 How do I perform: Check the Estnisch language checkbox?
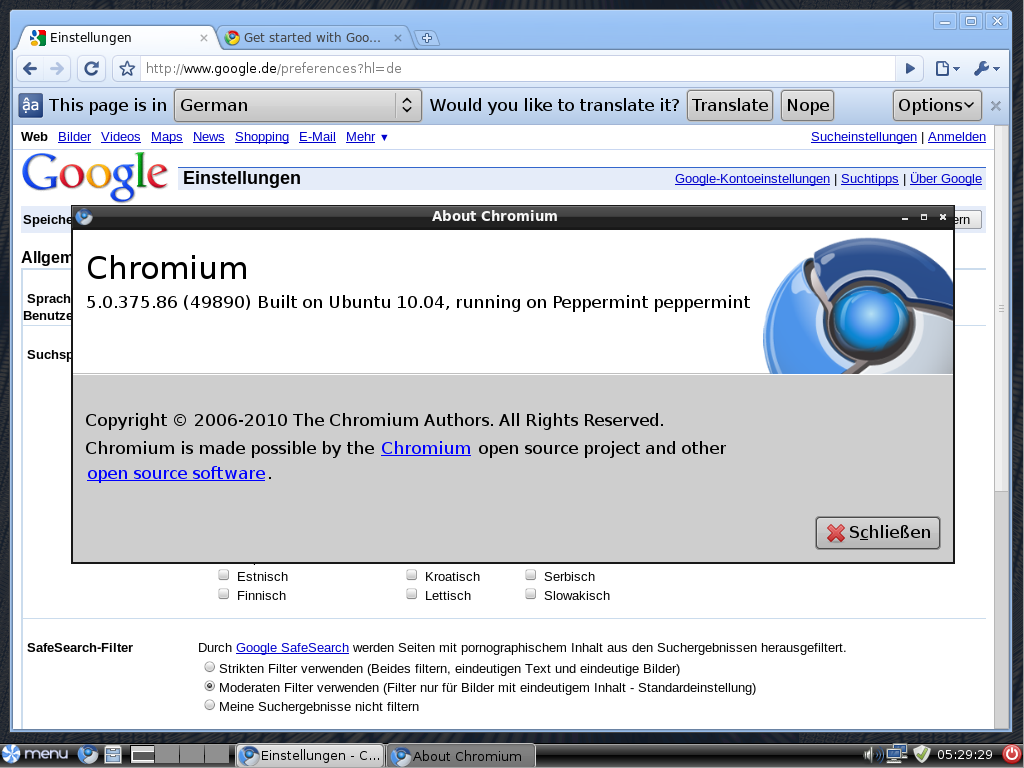coord(224,575)
